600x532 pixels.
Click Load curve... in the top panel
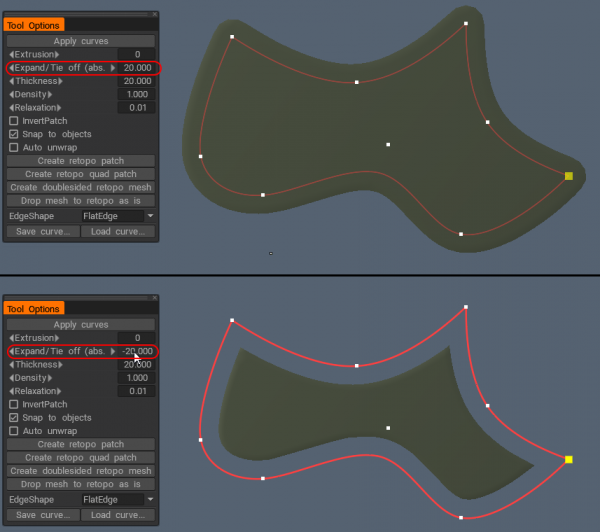click(117, 231)
